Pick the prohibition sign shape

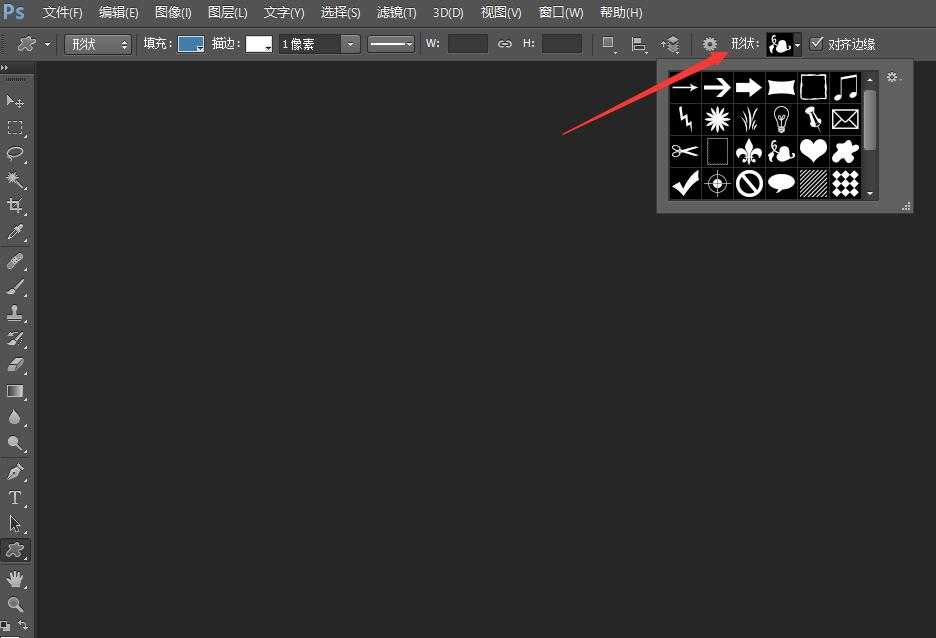pyautogui.click(x=749, y=183)
